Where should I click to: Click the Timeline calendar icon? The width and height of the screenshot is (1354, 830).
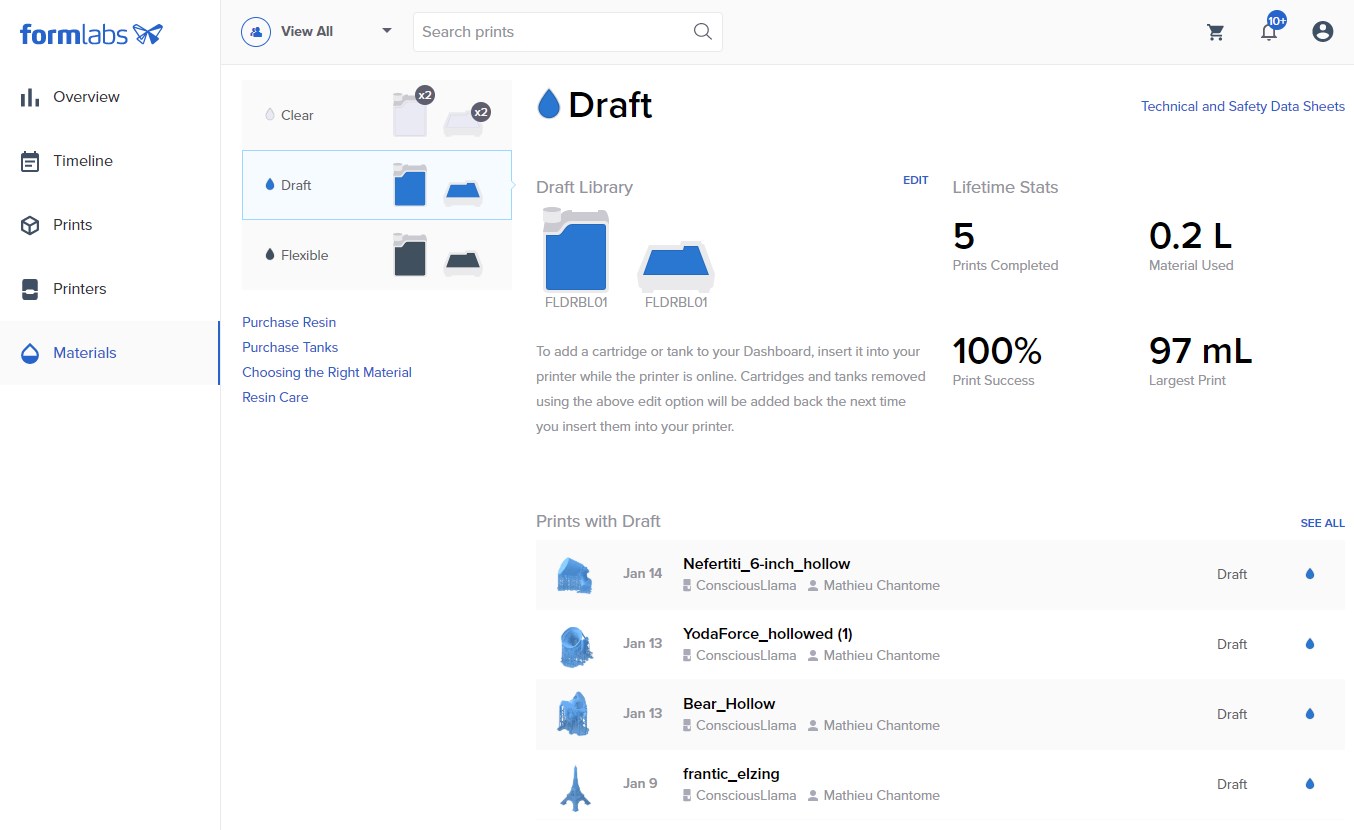pos(30,161)
